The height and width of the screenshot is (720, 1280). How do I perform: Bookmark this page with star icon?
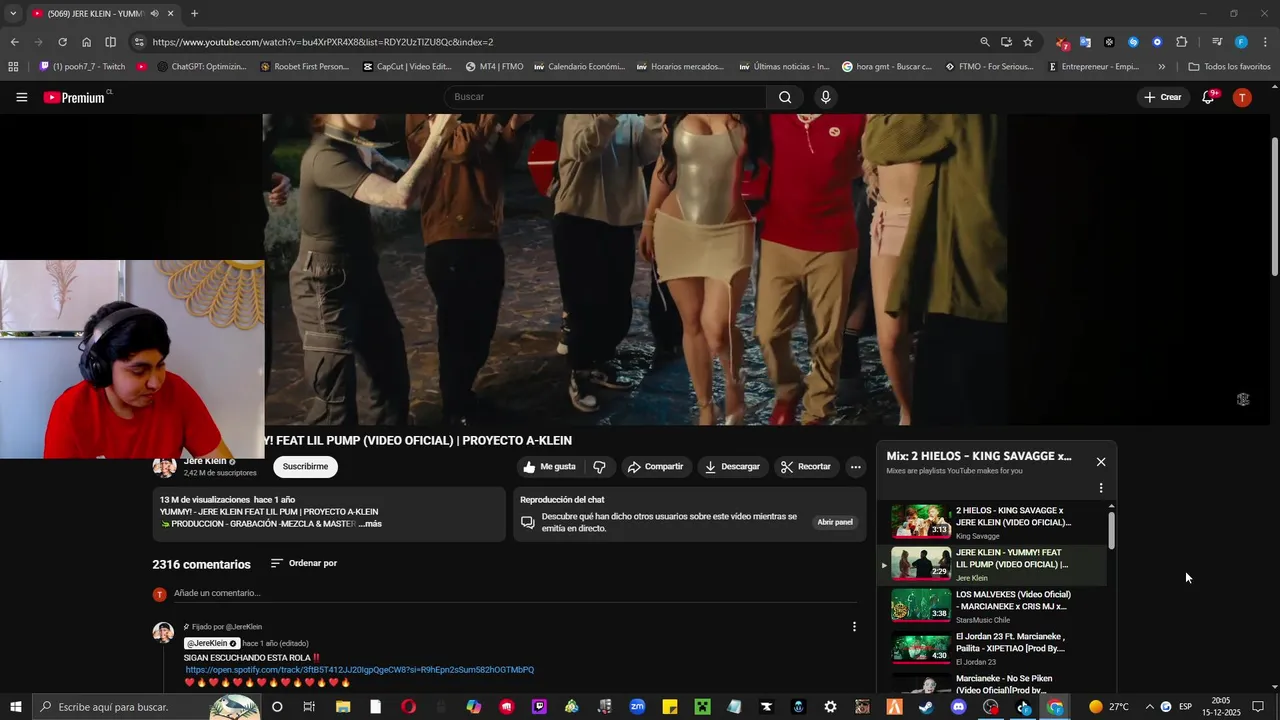(1027, 42)
